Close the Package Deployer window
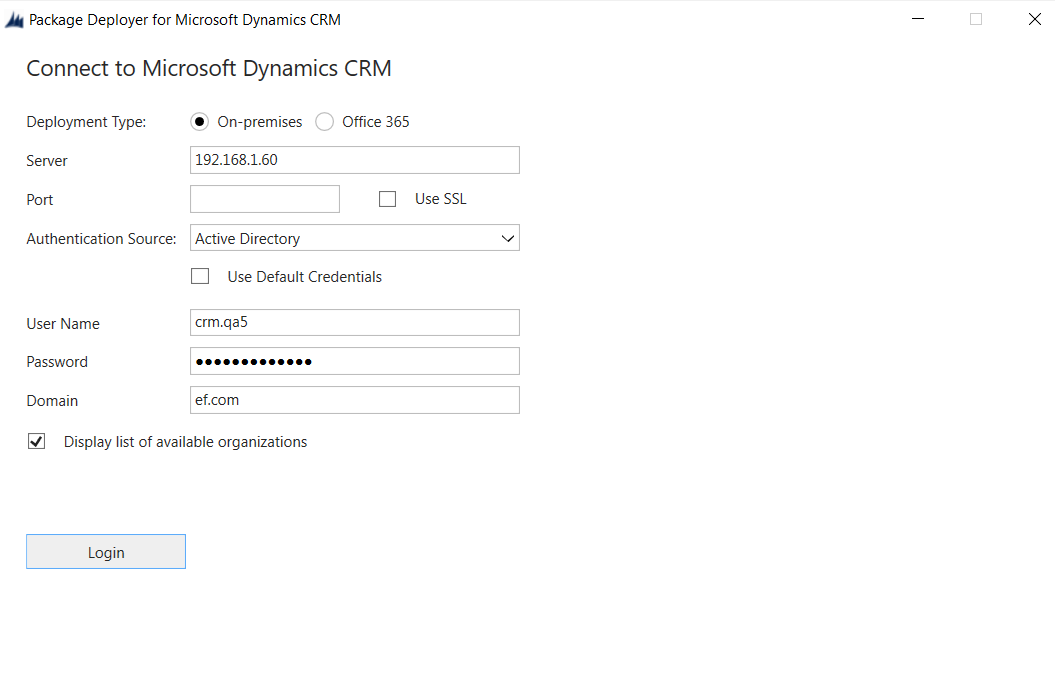The height and width of the screenshot is (694, 1055). tap(1034, 19)
